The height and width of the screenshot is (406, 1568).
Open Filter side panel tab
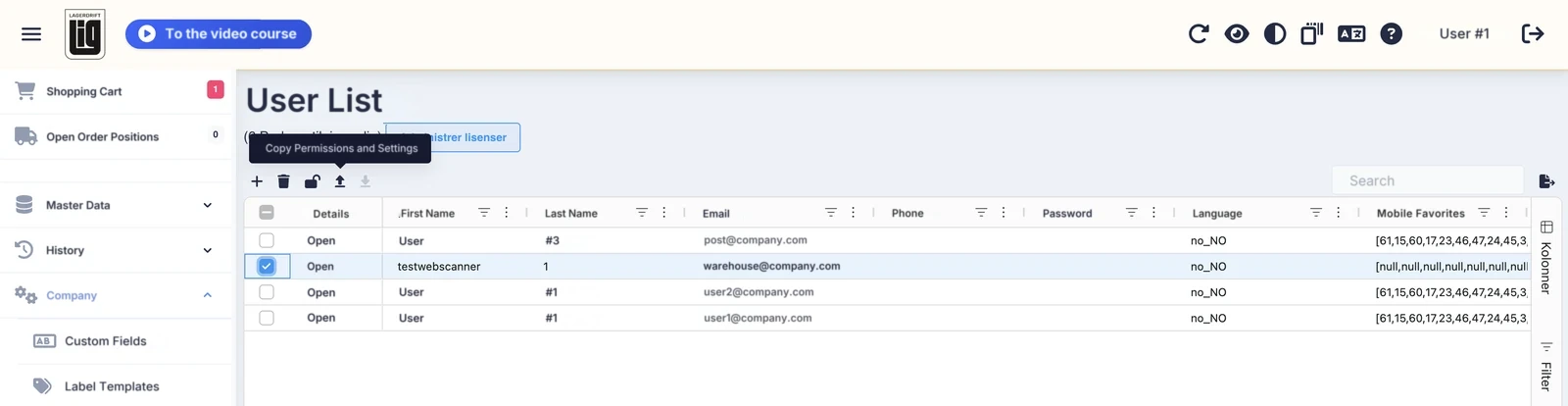1546,367
